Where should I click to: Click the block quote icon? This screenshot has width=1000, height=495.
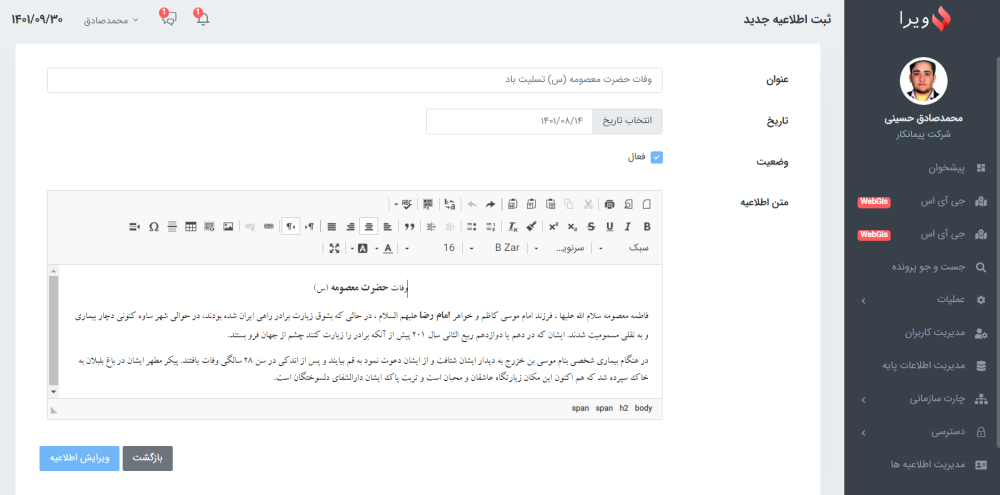[x=409, y=226]
